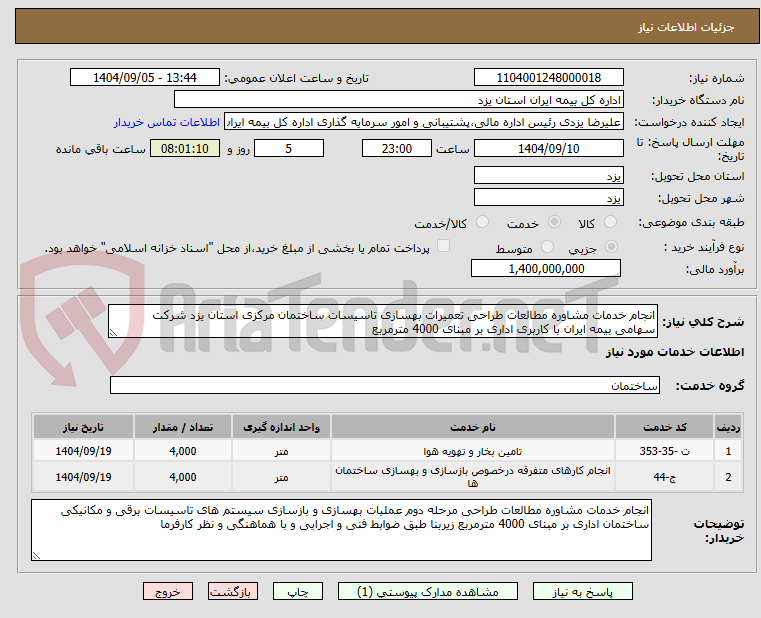Click the جزئیات اطلاعات نیاز page title
The width and height of the screenshot is (761, 618).
point(686,27)
